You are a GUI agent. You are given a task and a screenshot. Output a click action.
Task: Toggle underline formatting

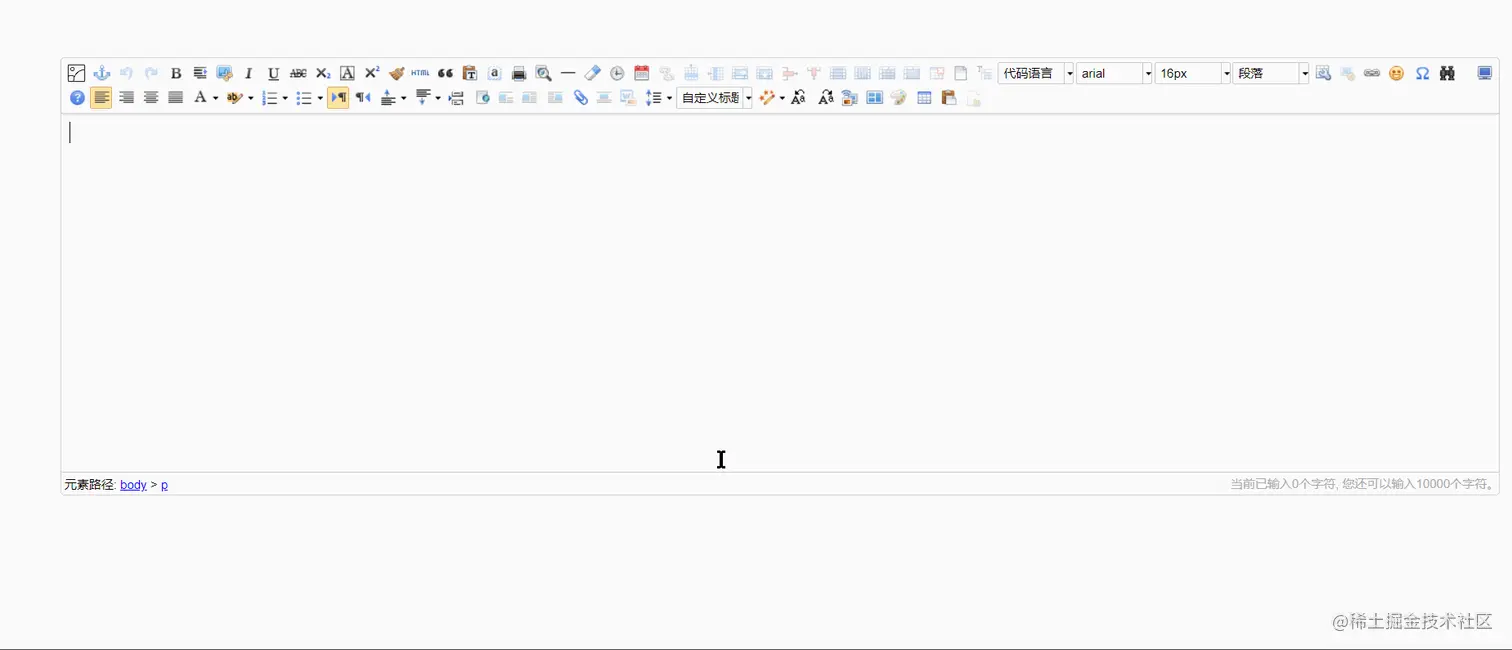(273, 73)
